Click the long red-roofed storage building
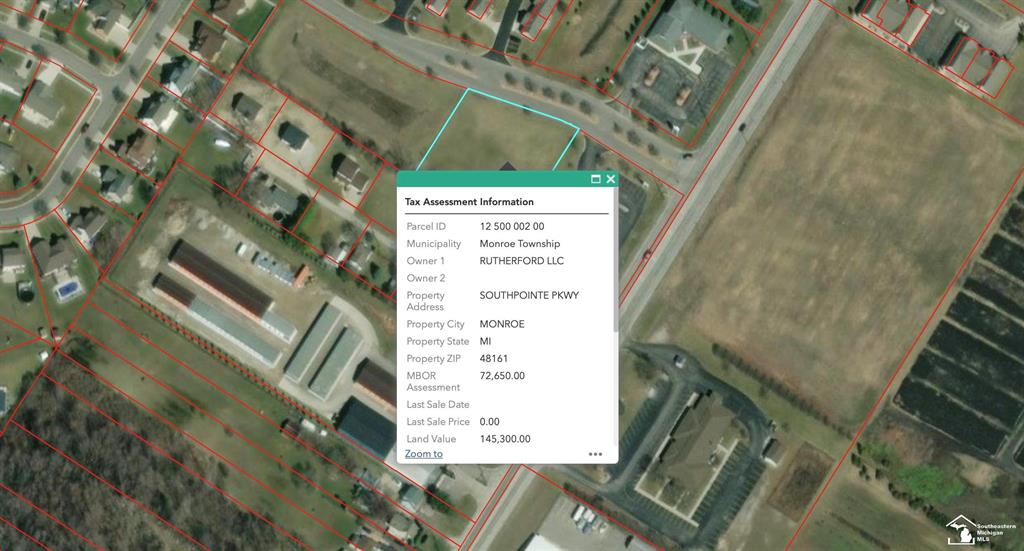Viewport: 1024px width, 551px height. [220, 278]
